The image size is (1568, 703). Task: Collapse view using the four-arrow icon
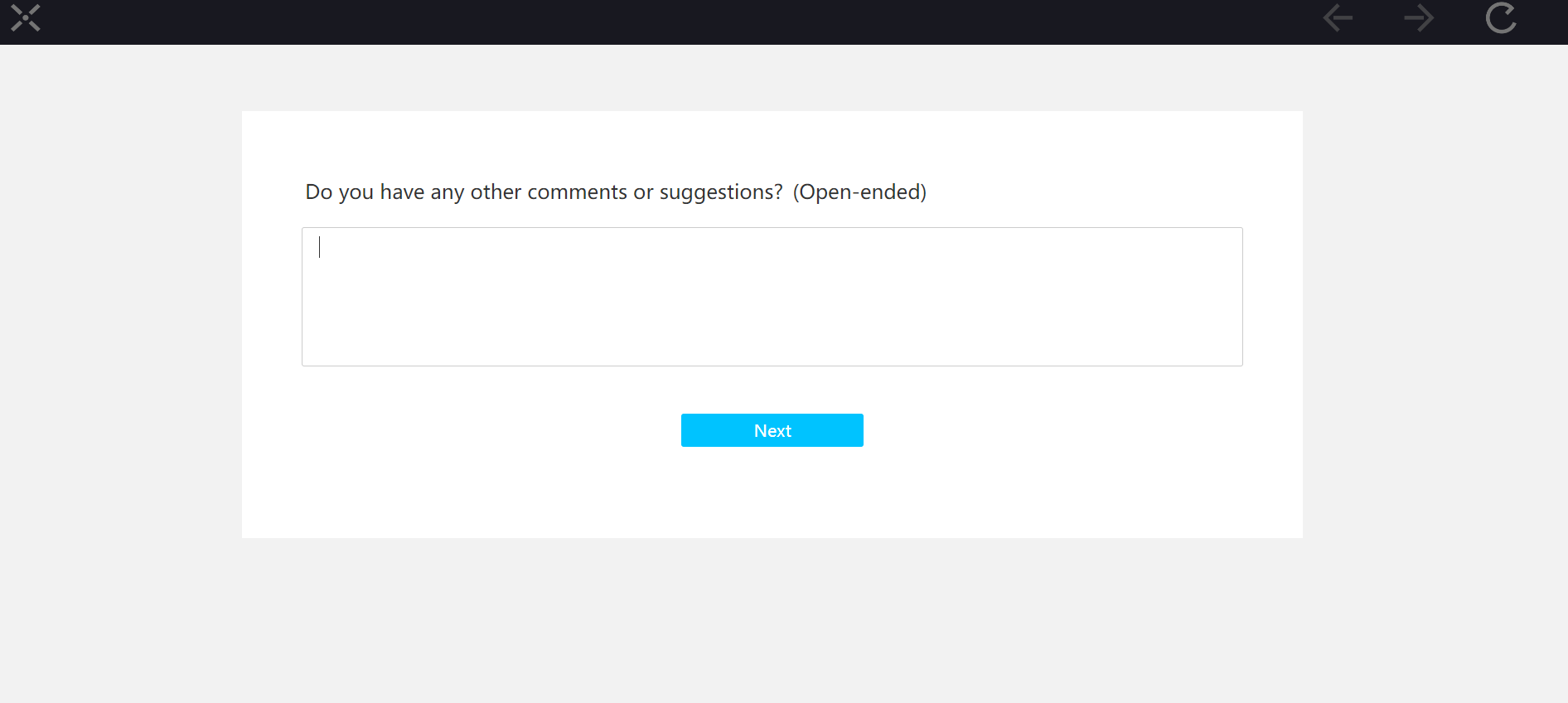coord(26,18)
